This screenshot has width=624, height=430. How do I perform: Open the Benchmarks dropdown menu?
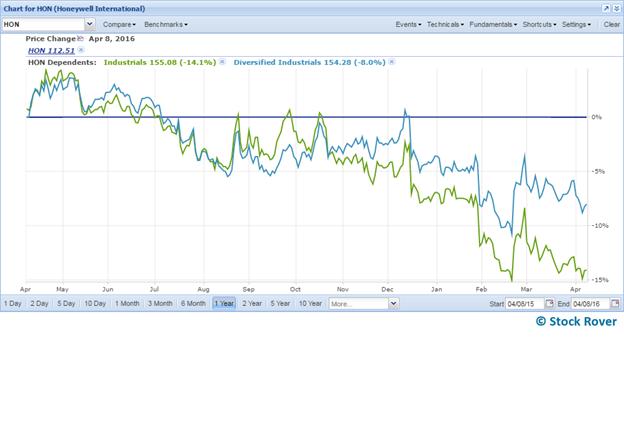click(x=166, y=24)
